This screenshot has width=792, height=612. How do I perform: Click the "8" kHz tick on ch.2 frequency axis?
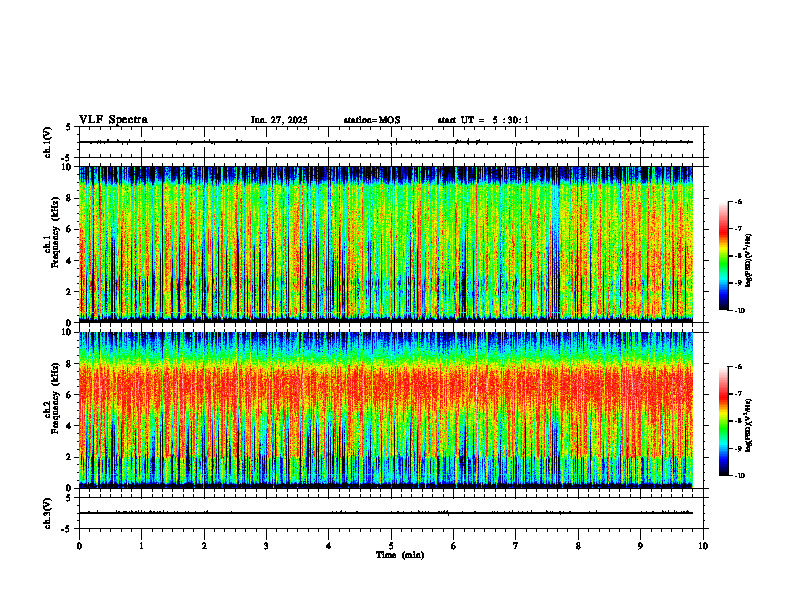point(70,364)
